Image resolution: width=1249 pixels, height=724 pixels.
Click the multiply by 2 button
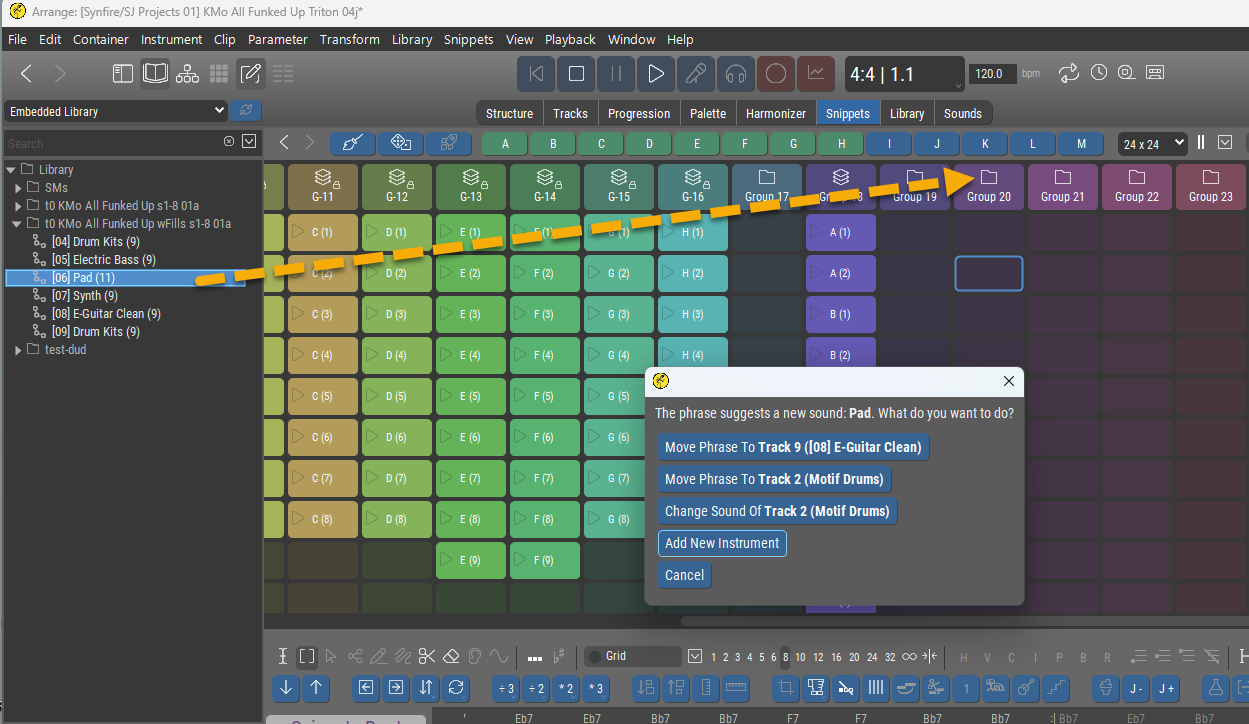[x=567, y=688]
